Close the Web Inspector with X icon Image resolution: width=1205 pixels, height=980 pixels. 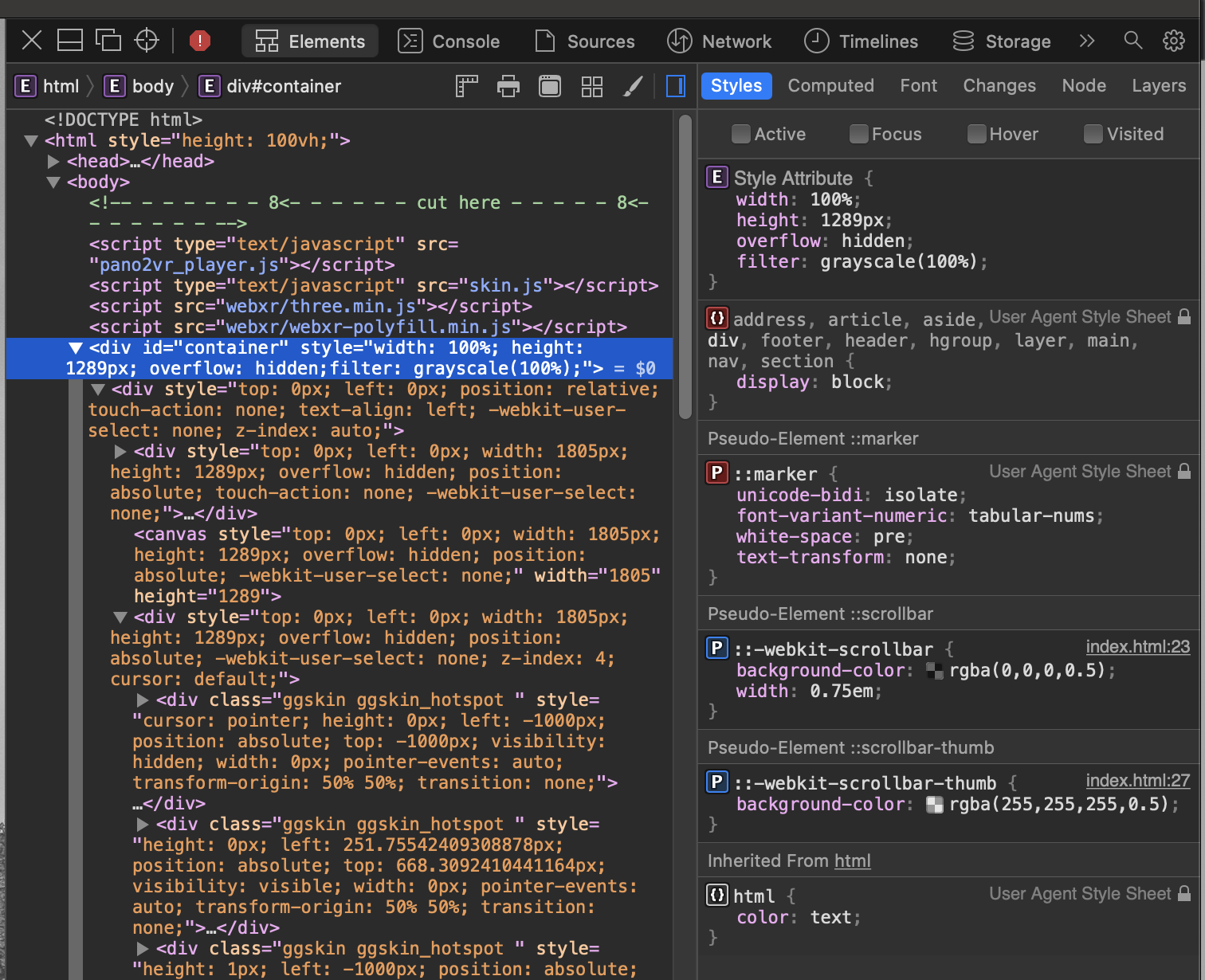32,41
